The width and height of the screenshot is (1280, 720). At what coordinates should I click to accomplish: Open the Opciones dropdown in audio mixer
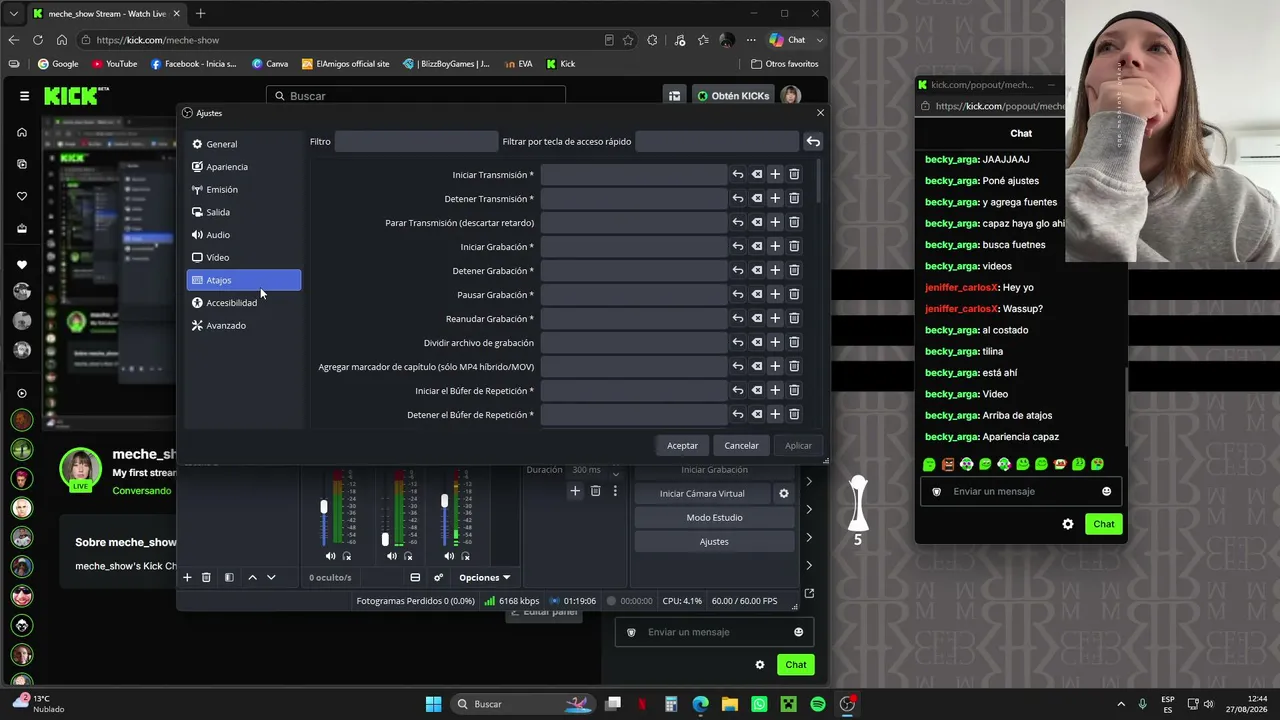pyautogui.click(x=484, y=577)
